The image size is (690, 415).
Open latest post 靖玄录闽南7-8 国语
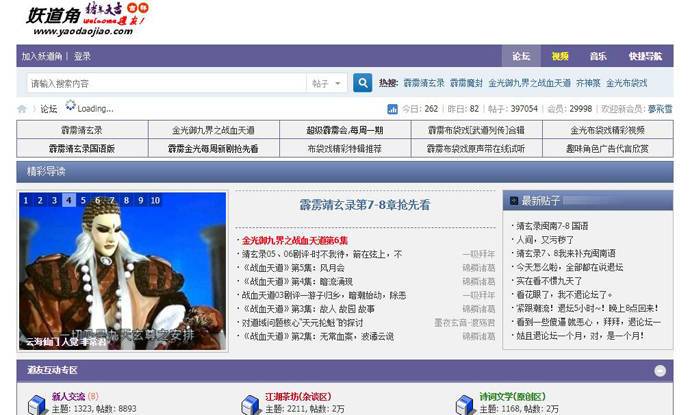pyautogui.click(x=552, y=226)
